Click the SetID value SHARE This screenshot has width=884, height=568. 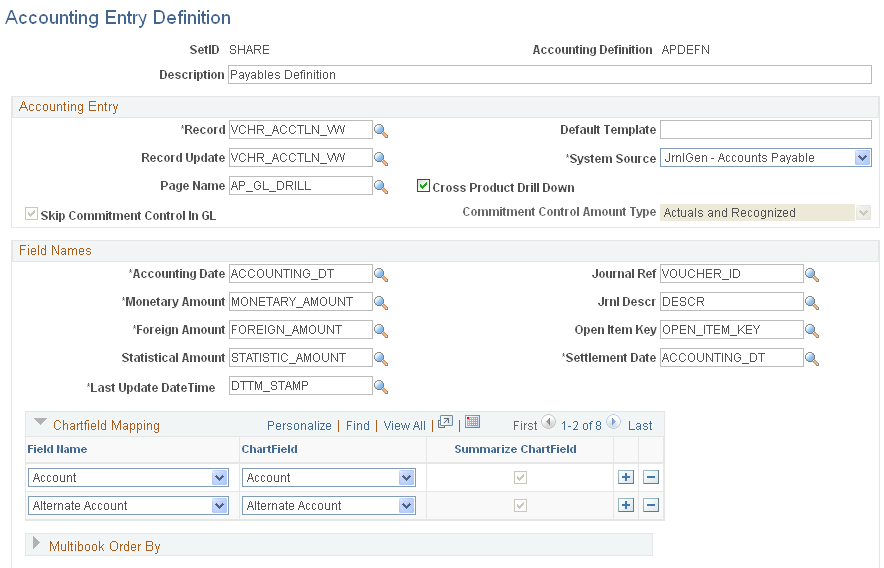pyautogui.click(x=249, y=50)
